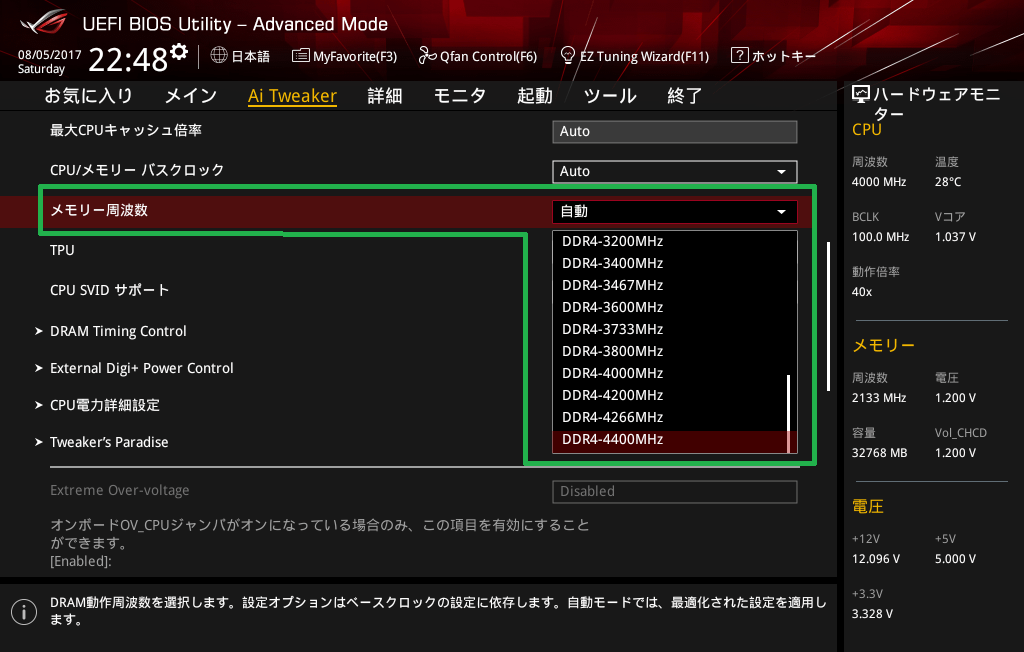Click the 32768 MB memory capacity value

pyautogui.click(x=880, y=453)
